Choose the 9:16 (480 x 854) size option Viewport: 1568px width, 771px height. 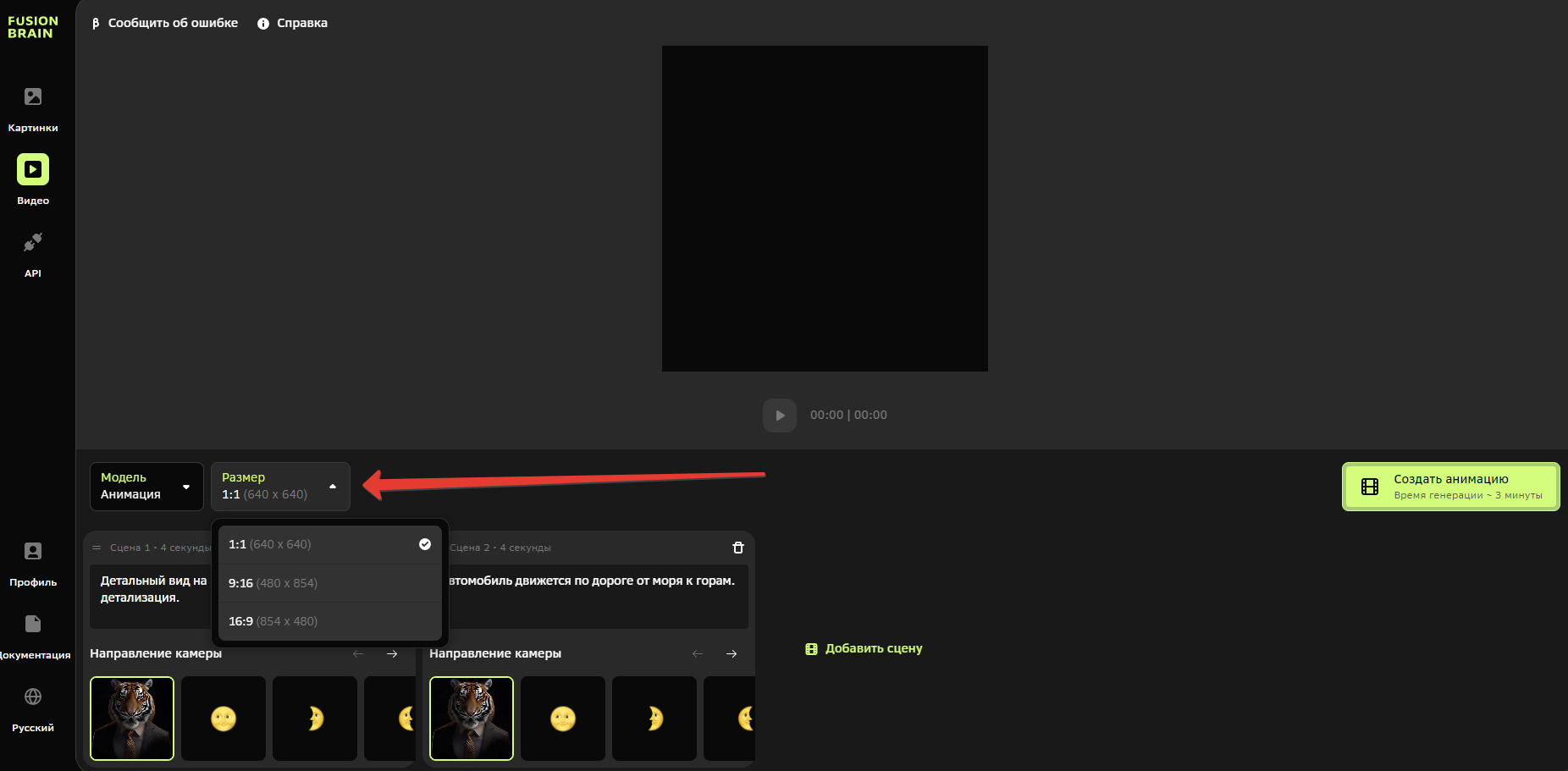pyautogui.click(x=329, y=583)
